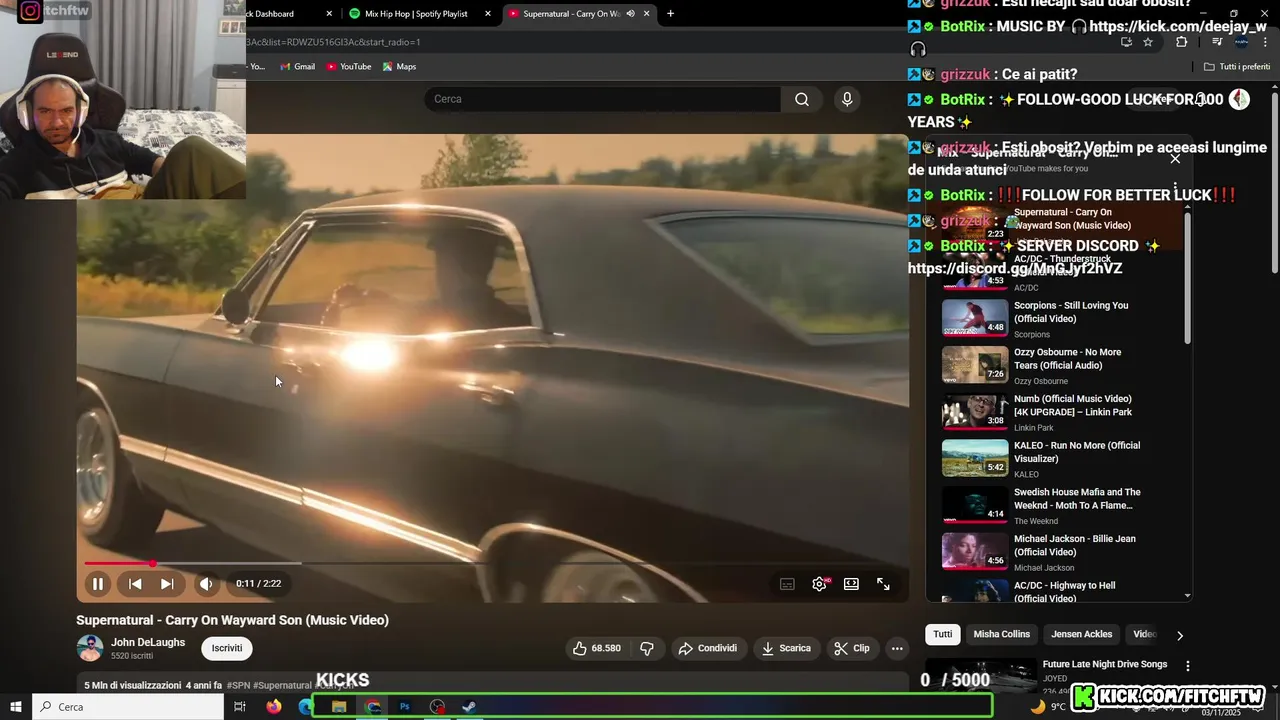Pause the Supernatural music video

point(98,584)
